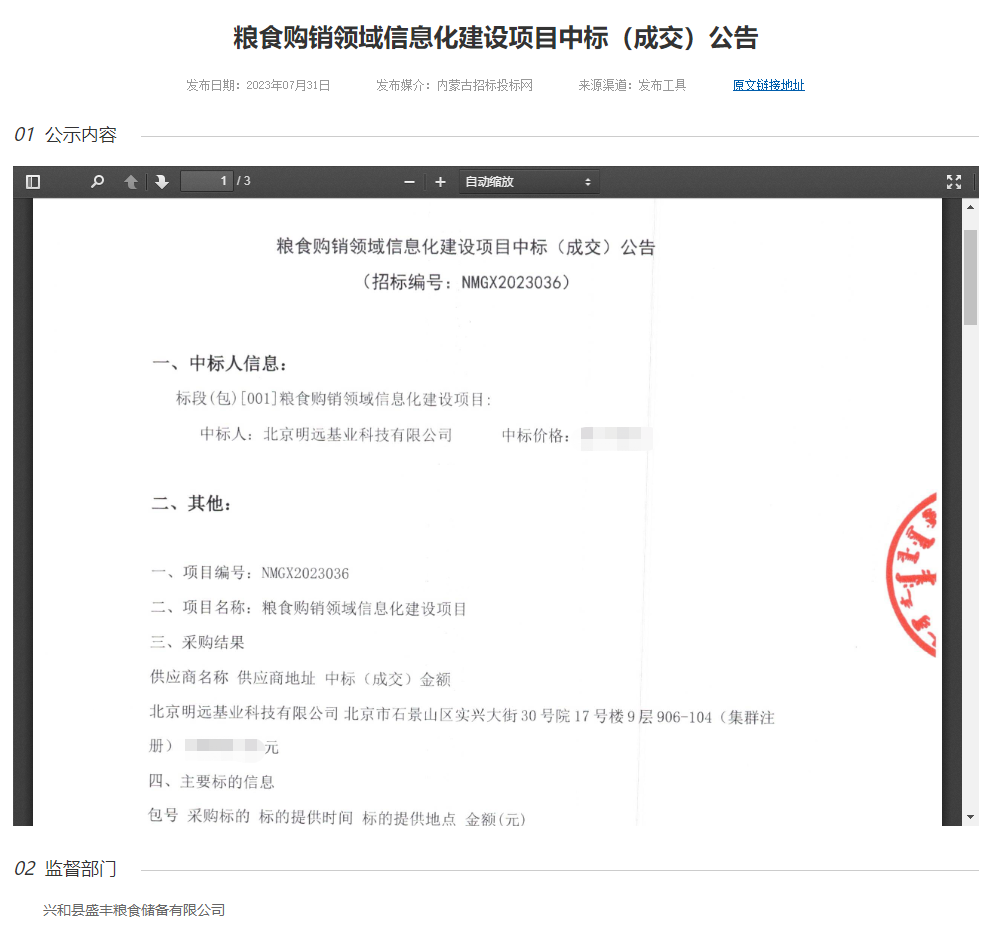The width and height of the screenshot is (991, 945).
Task: Activate the magnifier icon on the toolbar
Action: (96, 181)
